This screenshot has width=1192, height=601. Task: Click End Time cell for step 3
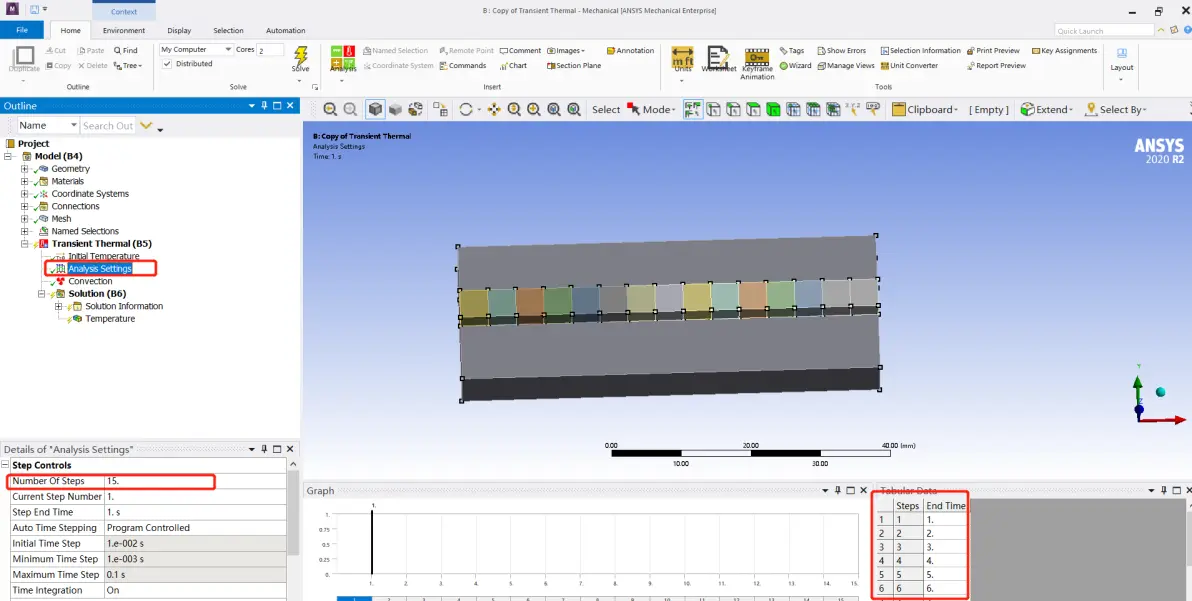tap(946, 547)
